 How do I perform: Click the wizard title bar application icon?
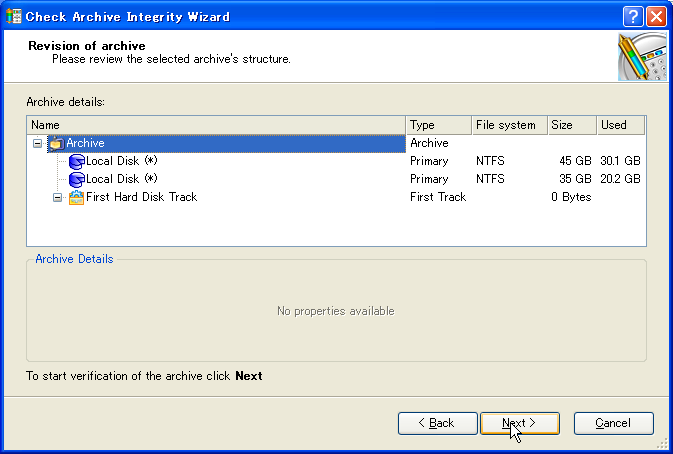(x=13, y=16)
